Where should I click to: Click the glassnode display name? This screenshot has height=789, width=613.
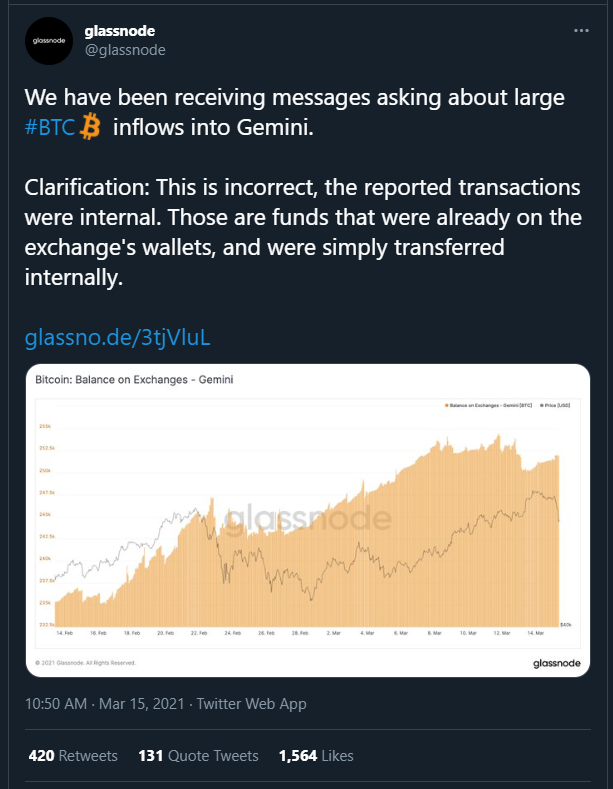120,31
